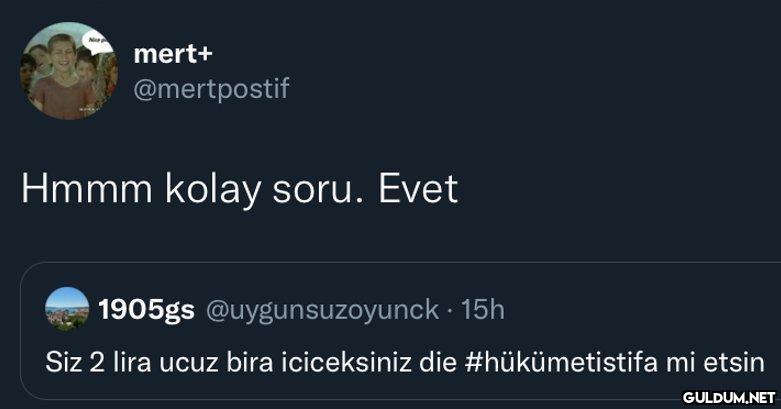Viewport: 781px width, 409px height.
Task: Click the word "Hmmm" in the tweet
Action: tap(83, 189)
